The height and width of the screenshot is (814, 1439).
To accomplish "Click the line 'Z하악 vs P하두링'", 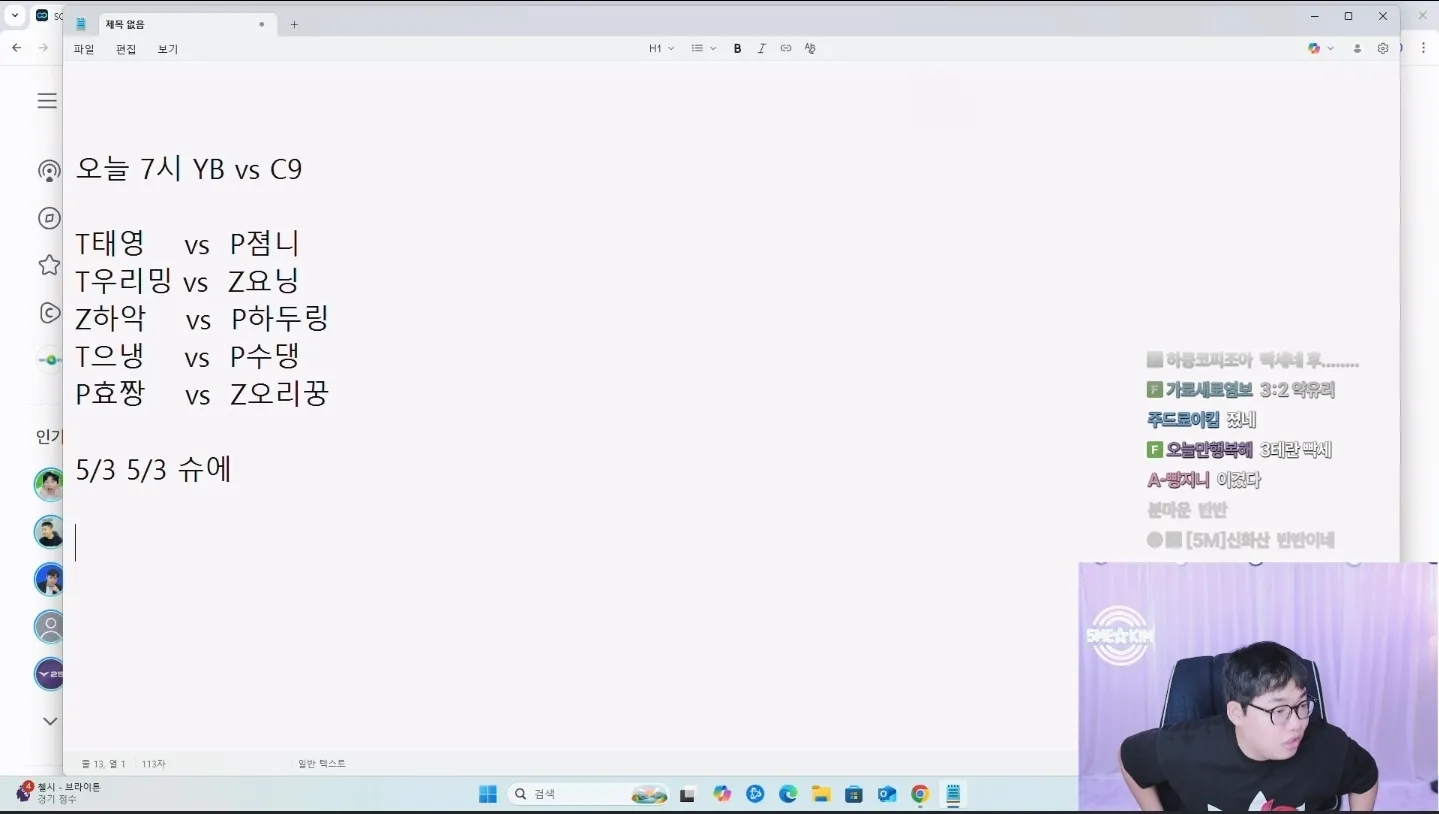I will coord(202,318).
